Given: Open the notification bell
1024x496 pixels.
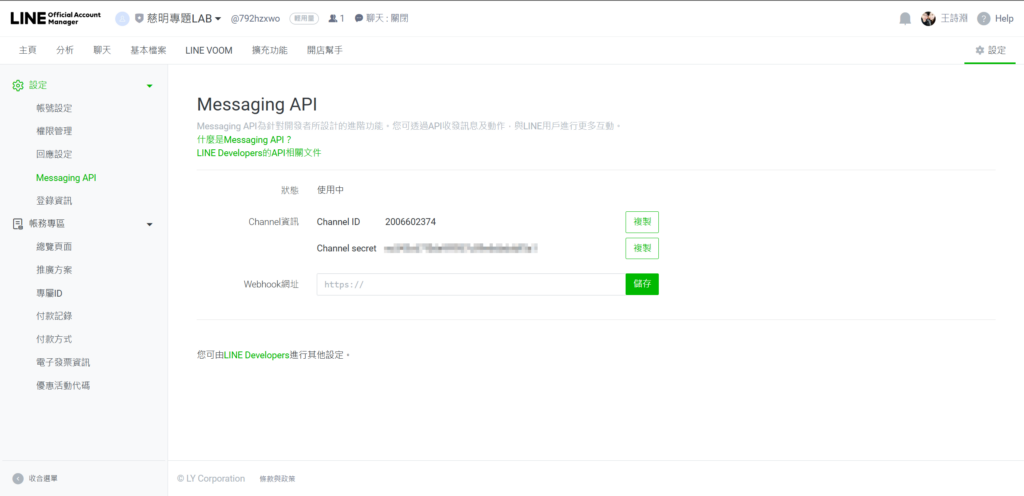Looking at the screenshot, I should [x=904, y=19].
